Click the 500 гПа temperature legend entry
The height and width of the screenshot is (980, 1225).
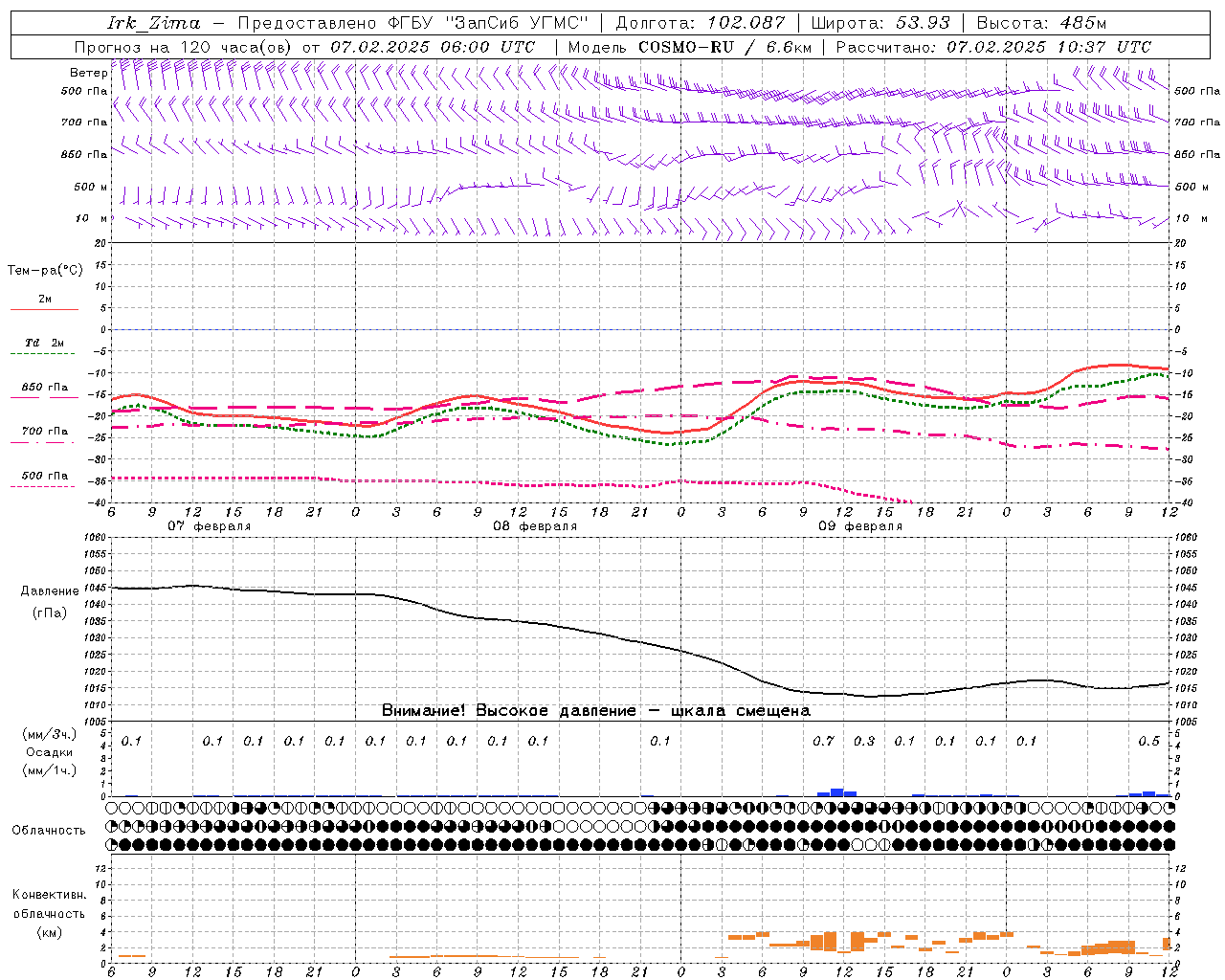[45, 476]
